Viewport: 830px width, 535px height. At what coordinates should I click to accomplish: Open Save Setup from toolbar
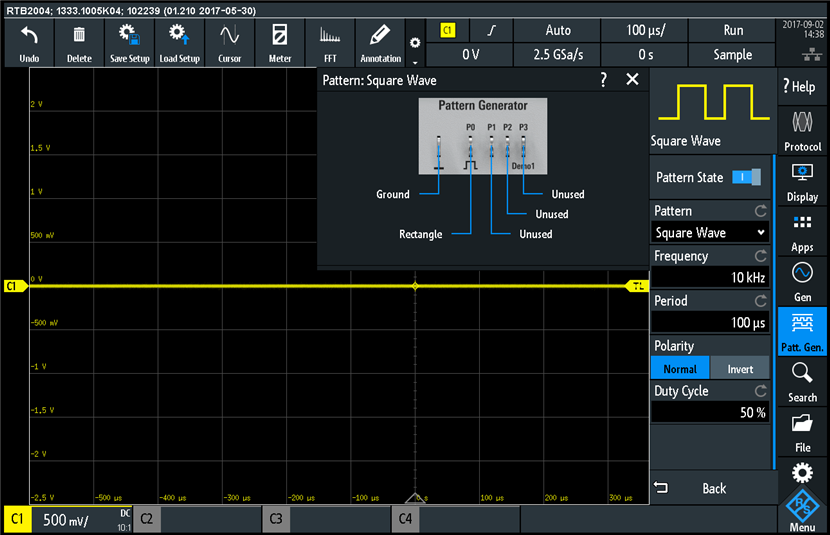click(129, 43)
